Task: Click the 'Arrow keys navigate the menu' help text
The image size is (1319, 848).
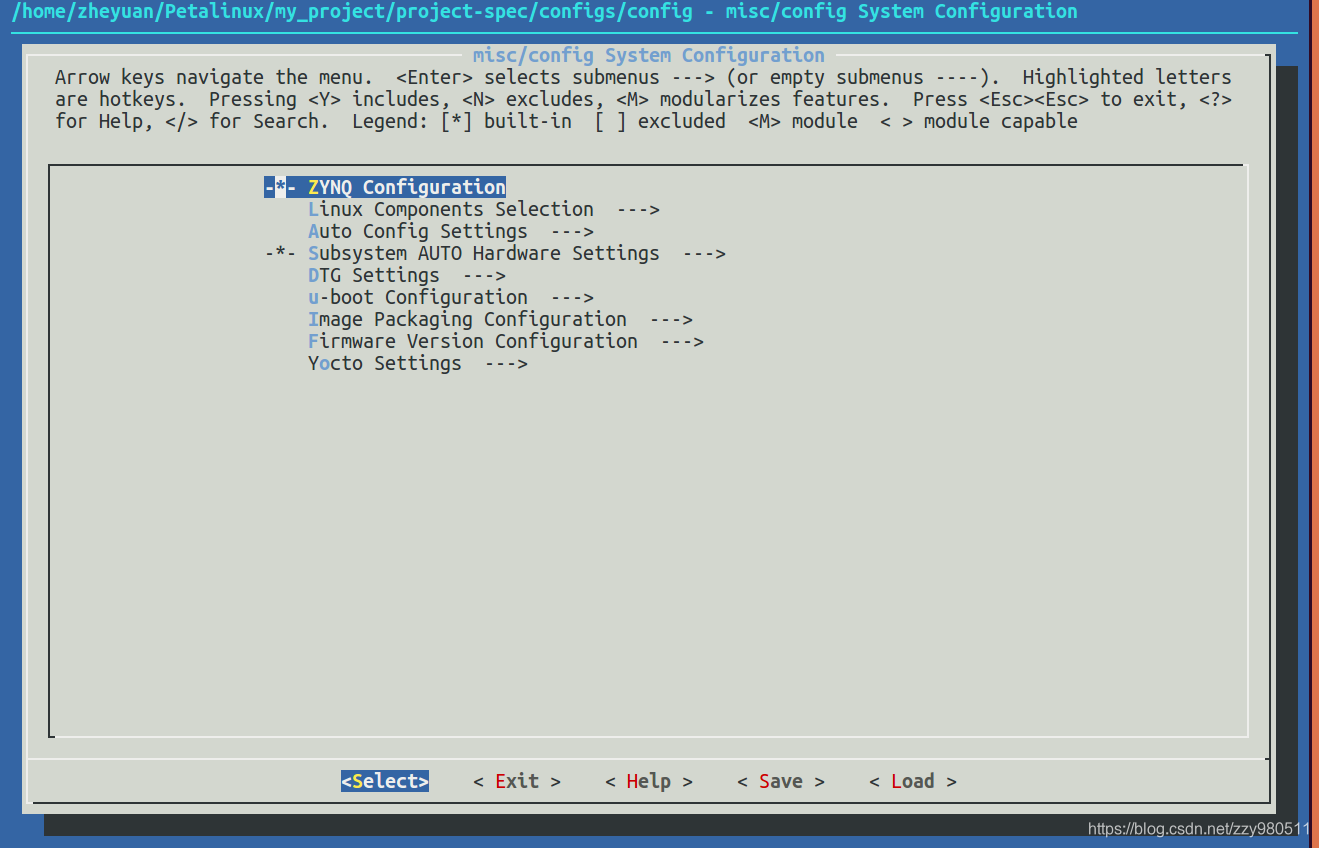Action: (215, 77)
